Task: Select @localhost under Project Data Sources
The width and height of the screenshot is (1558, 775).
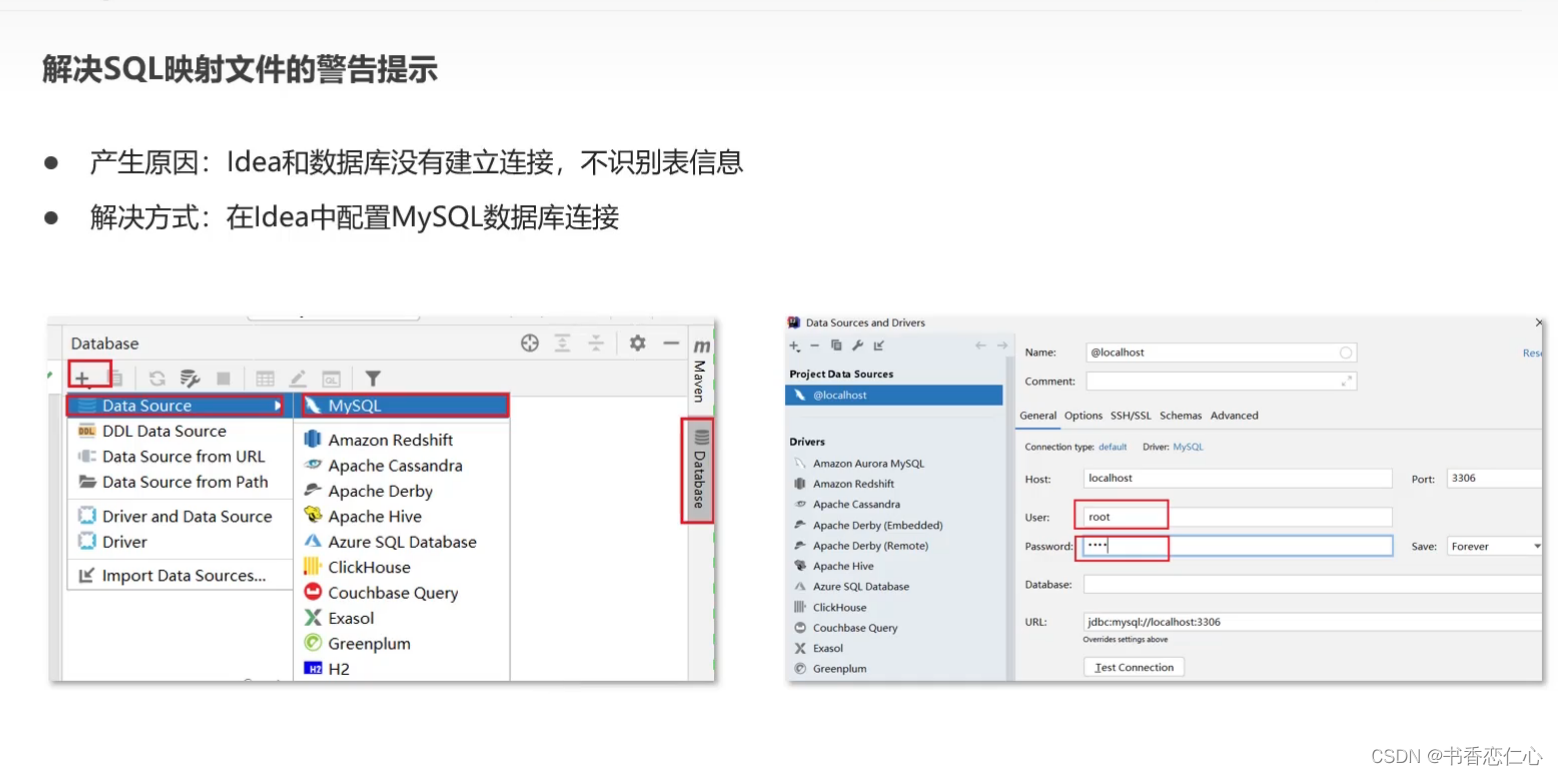Action: tap(893, 395)
